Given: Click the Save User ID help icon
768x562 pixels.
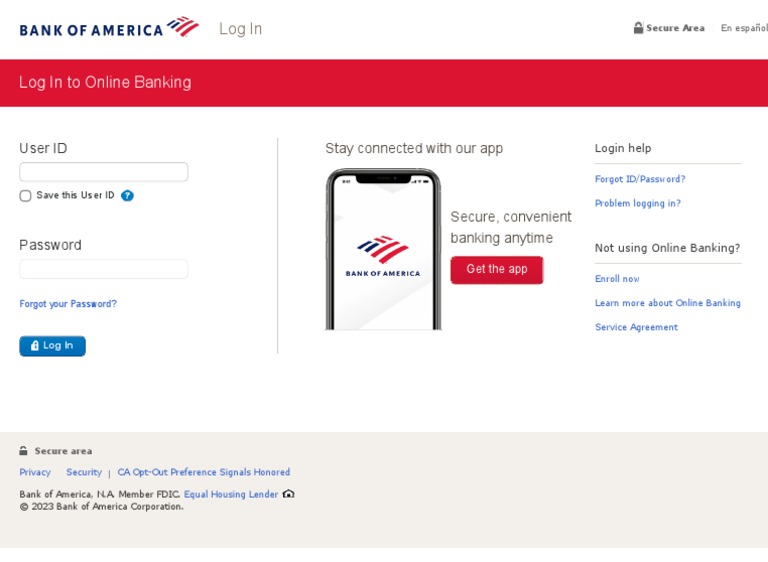Looking at the screenshot, I should pyautogui.click(x=127, y=196).
